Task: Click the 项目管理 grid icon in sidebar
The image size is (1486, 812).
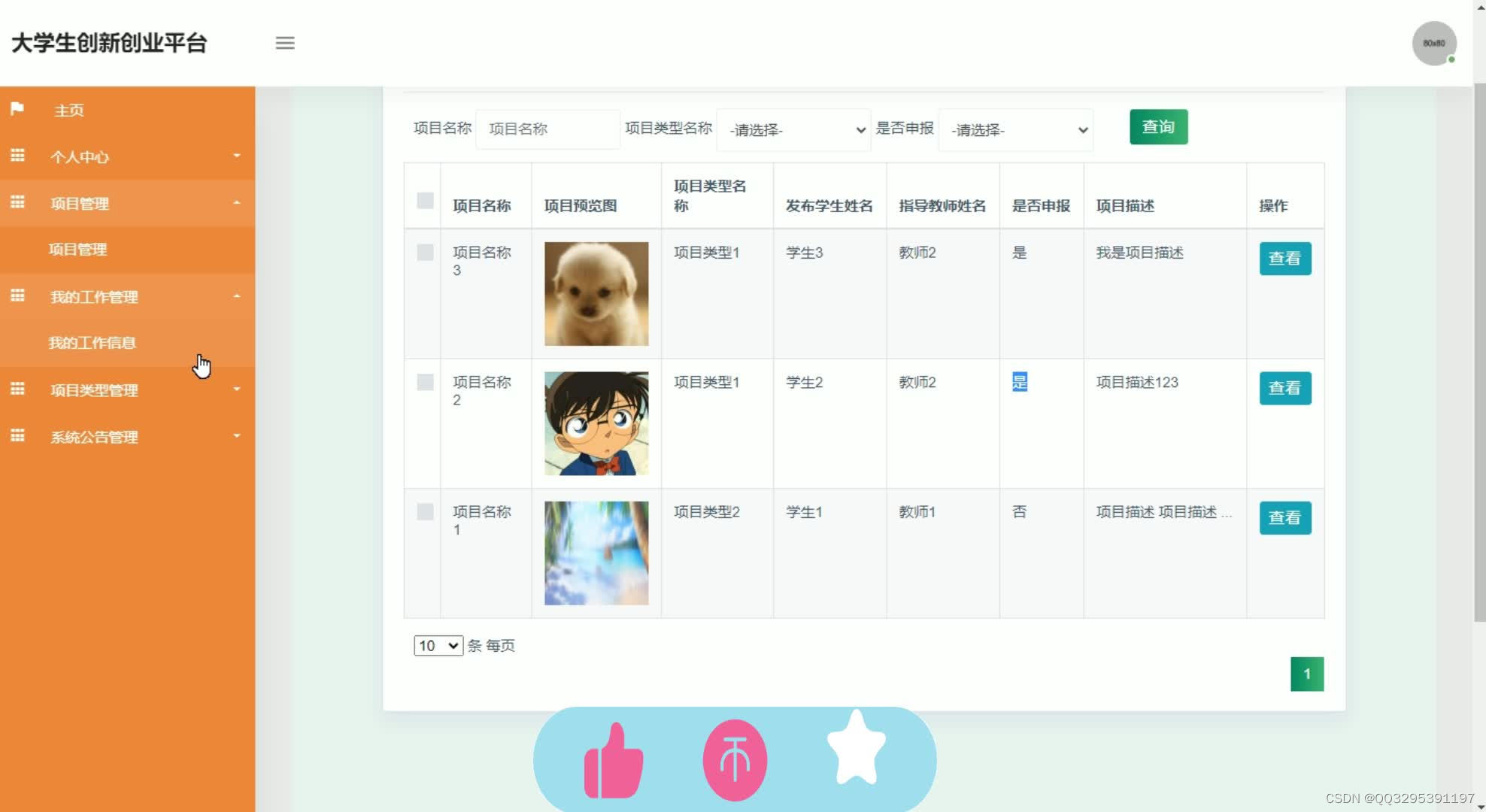Action: (x=17, y=203)
